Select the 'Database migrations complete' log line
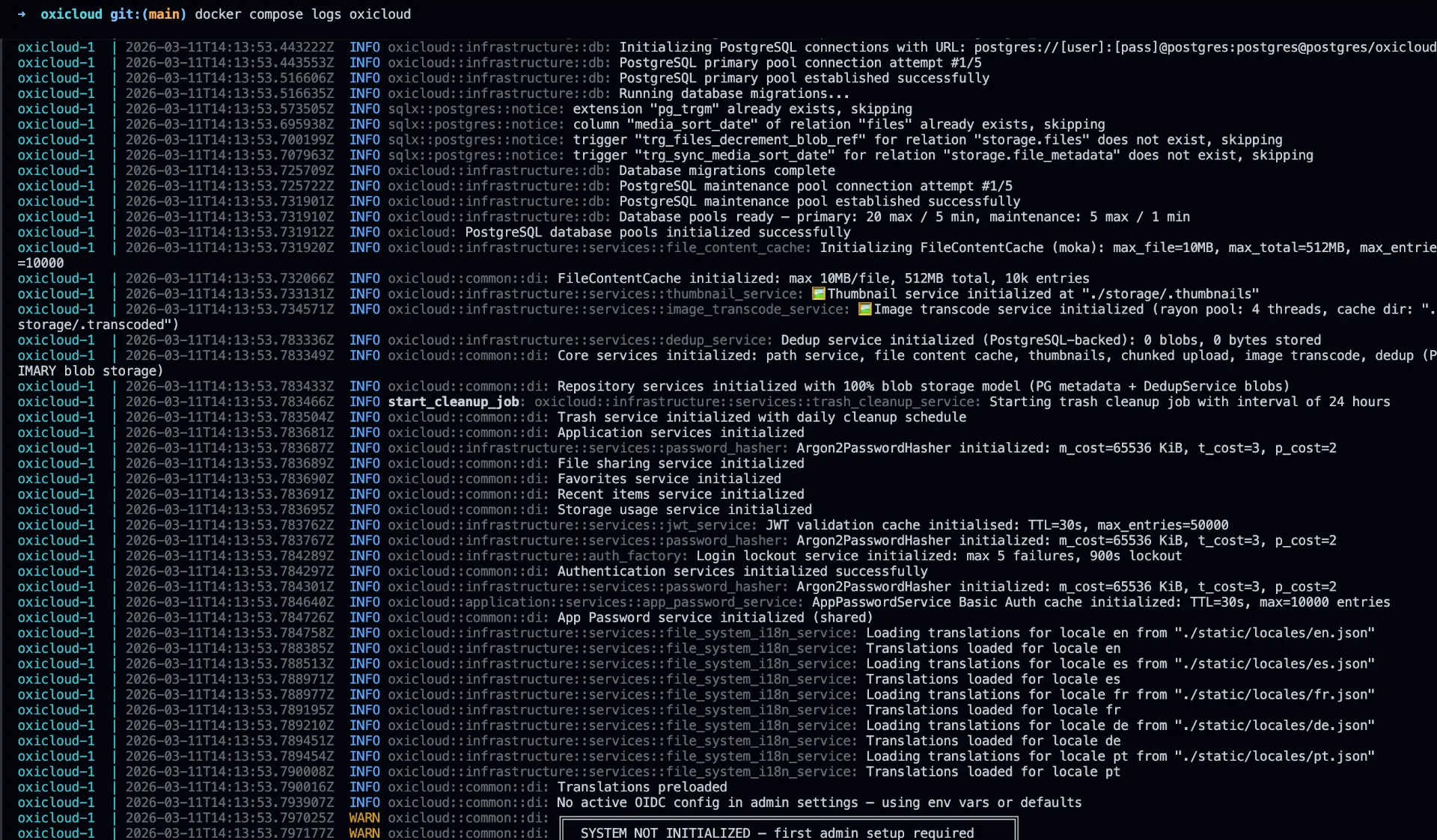Screen dimensions: 1437x840 click(727, 171)
